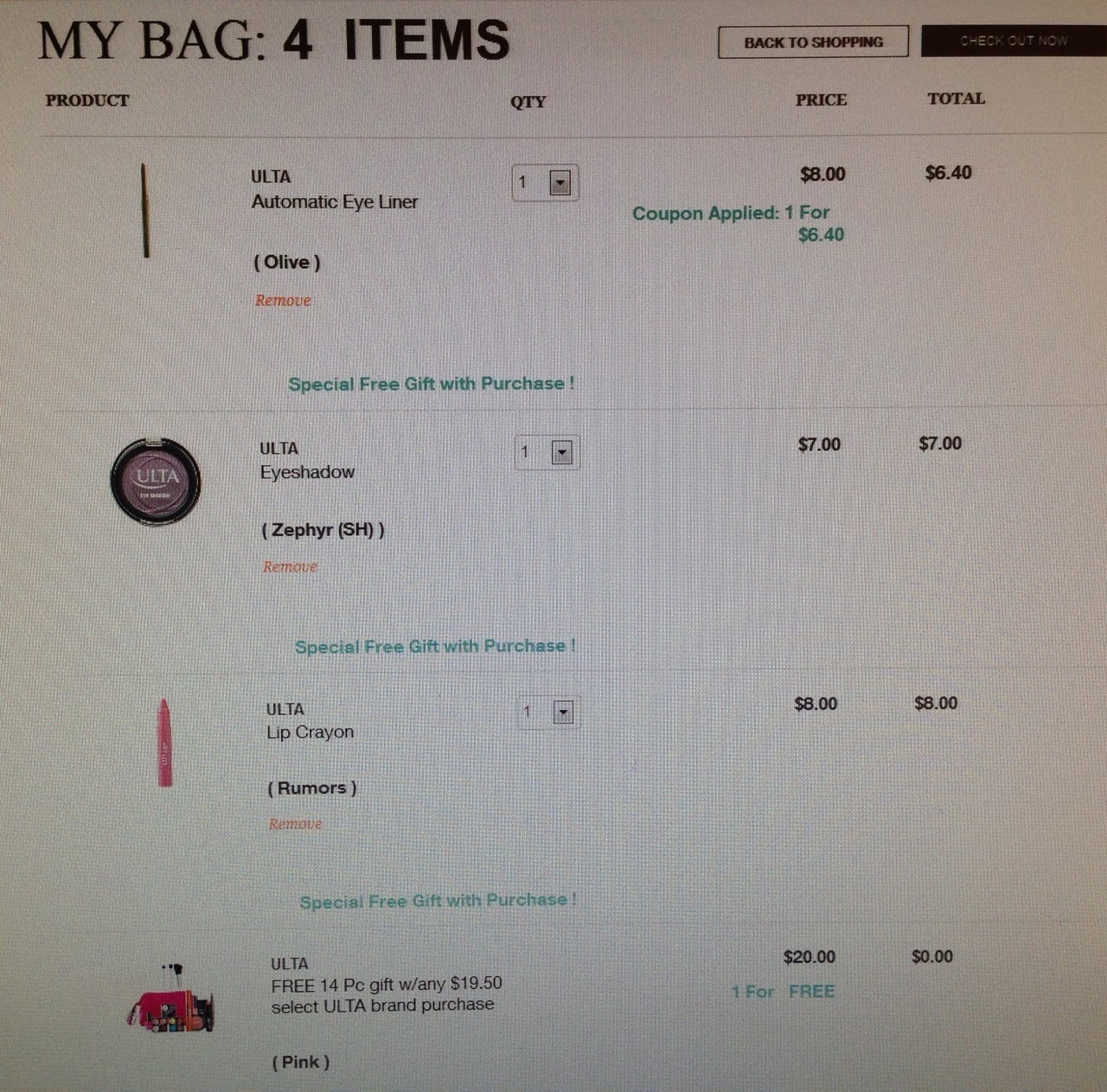Open the quantity dropdown for Eyeshadow

547,452
